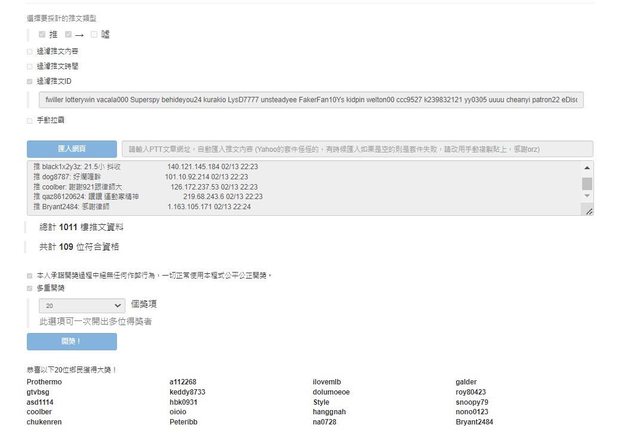Click the filtered ID list text field
The width and height of the screenshot is (640, 437).
click(310, 100)
